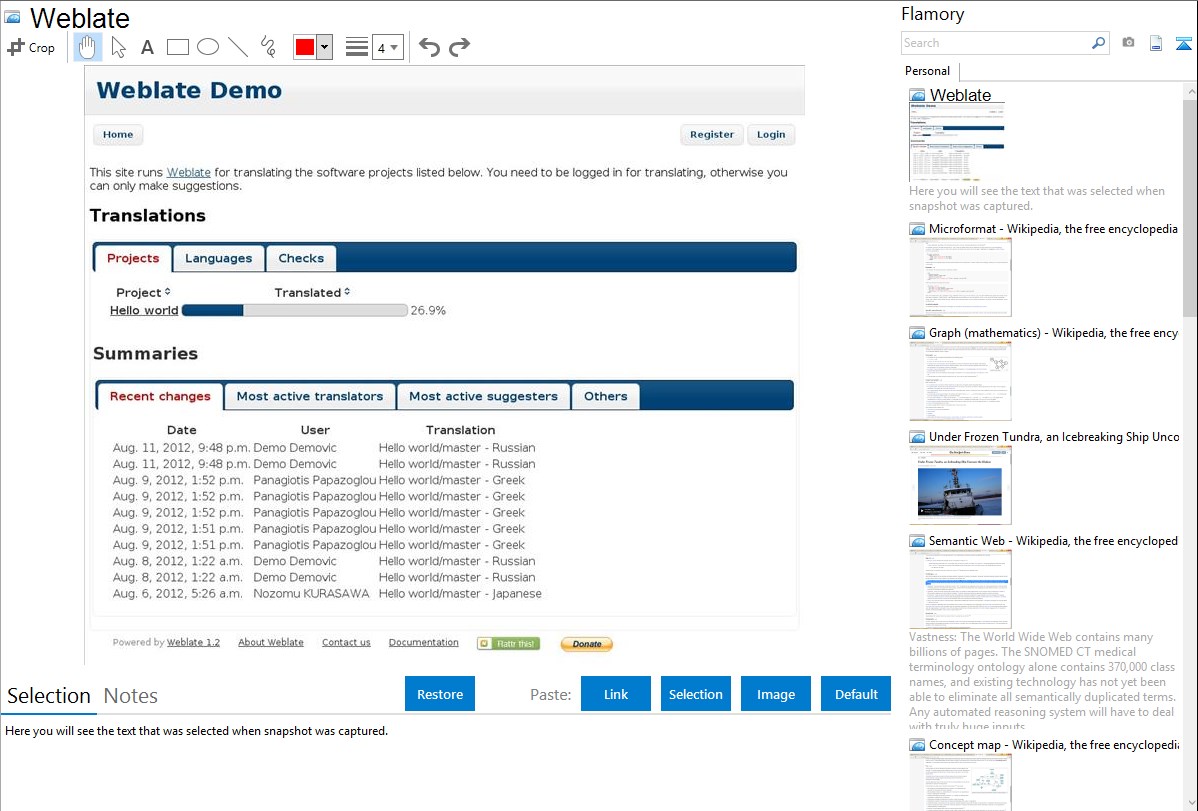Click into the Flamory Search field
Viewport: 1198px width, 811px height.
996,43
